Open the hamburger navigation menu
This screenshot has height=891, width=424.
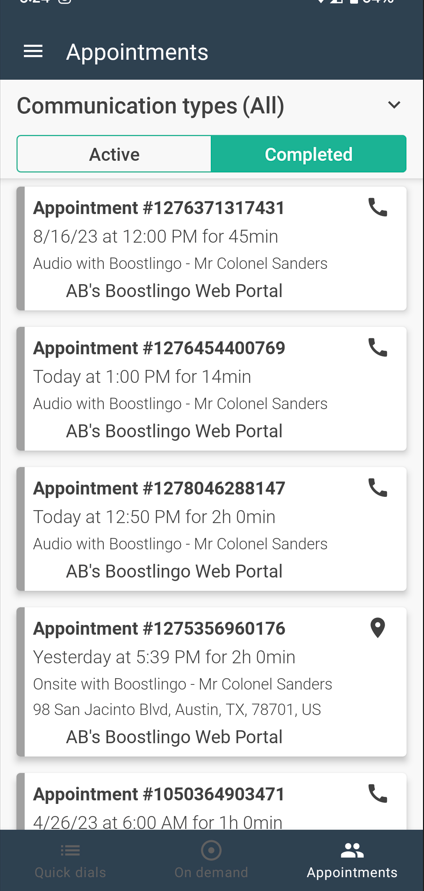tap(33, 52)
